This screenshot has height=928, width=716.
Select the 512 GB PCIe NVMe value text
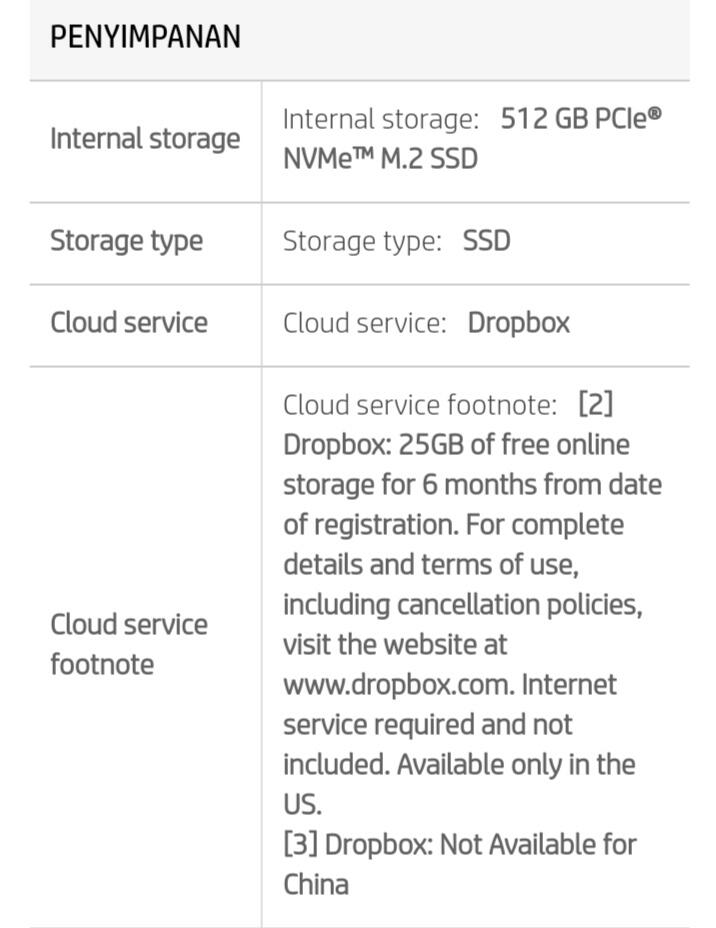coord(472,138)
